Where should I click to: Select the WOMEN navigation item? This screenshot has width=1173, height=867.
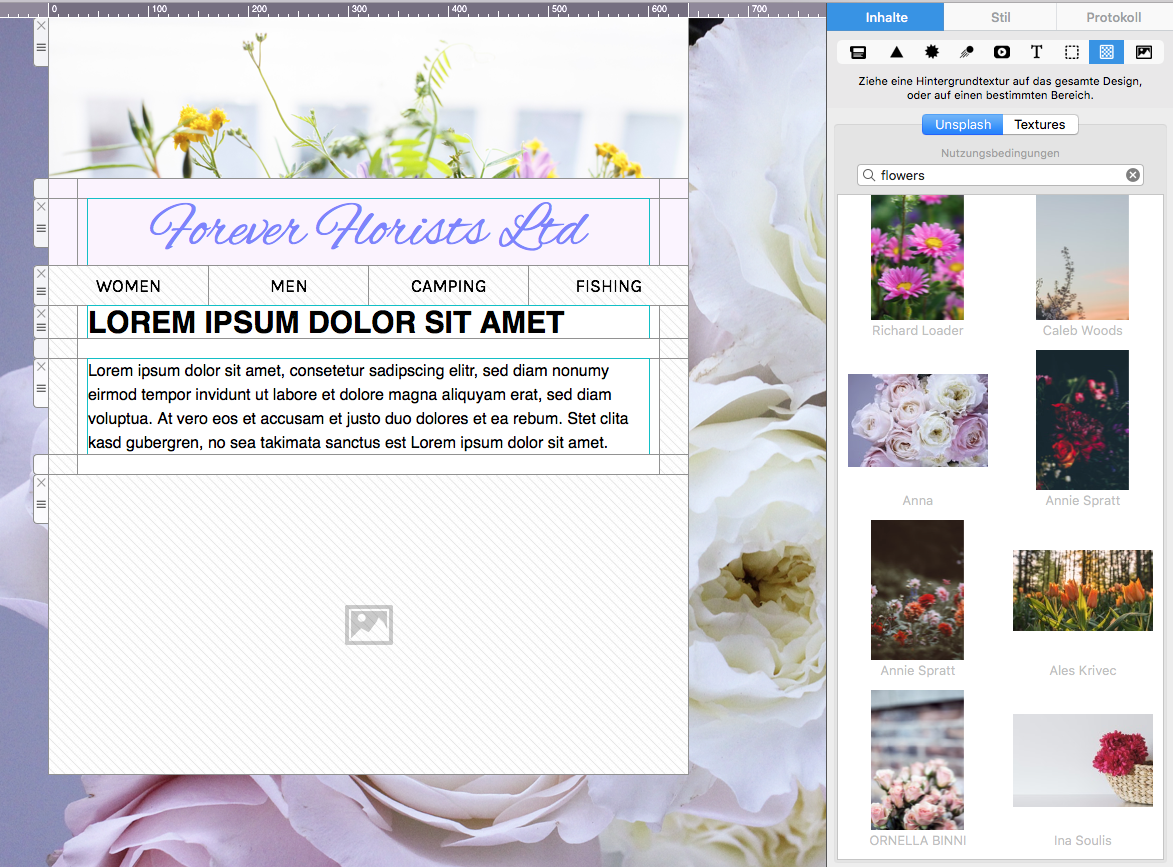click(129, 287)
